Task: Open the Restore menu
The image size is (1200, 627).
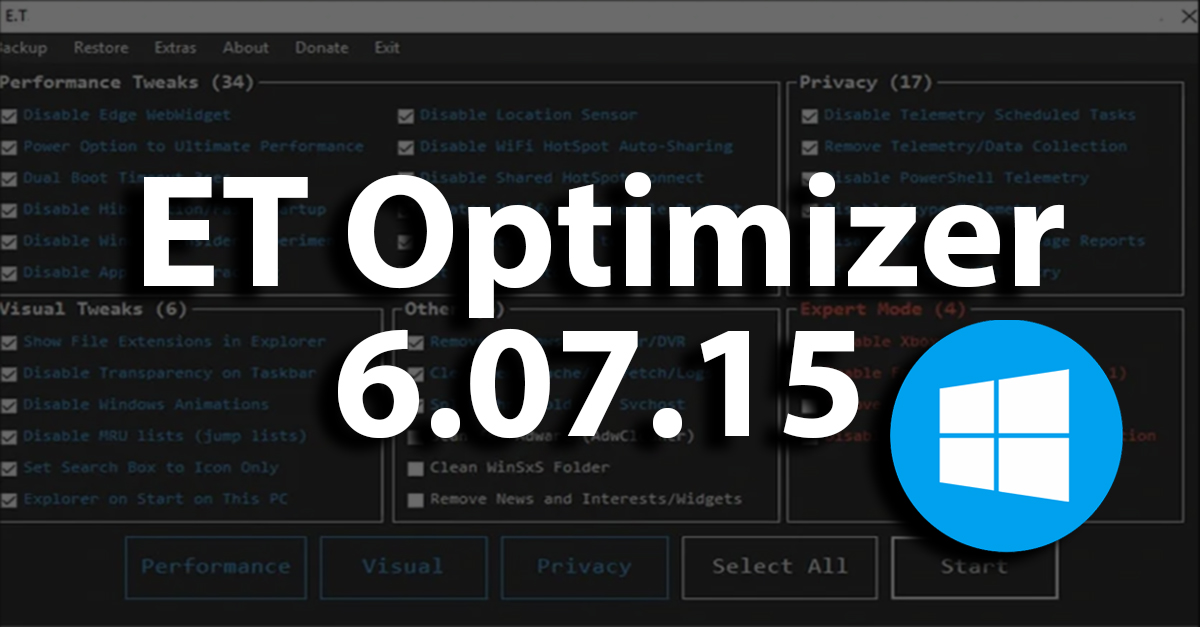Action: [x=101, y=48]
